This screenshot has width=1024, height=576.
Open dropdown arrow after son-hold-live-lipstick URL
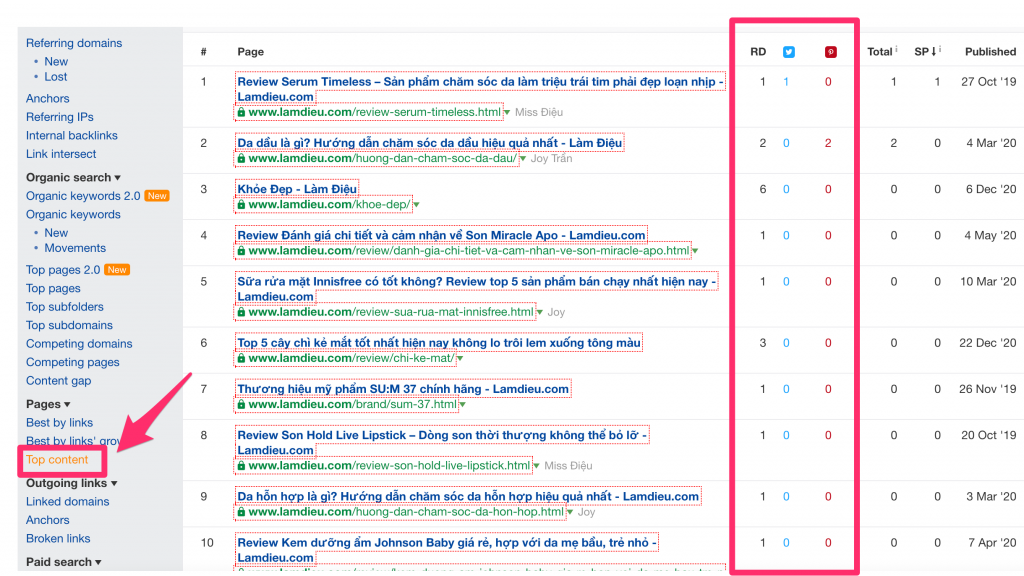point(537,466)
